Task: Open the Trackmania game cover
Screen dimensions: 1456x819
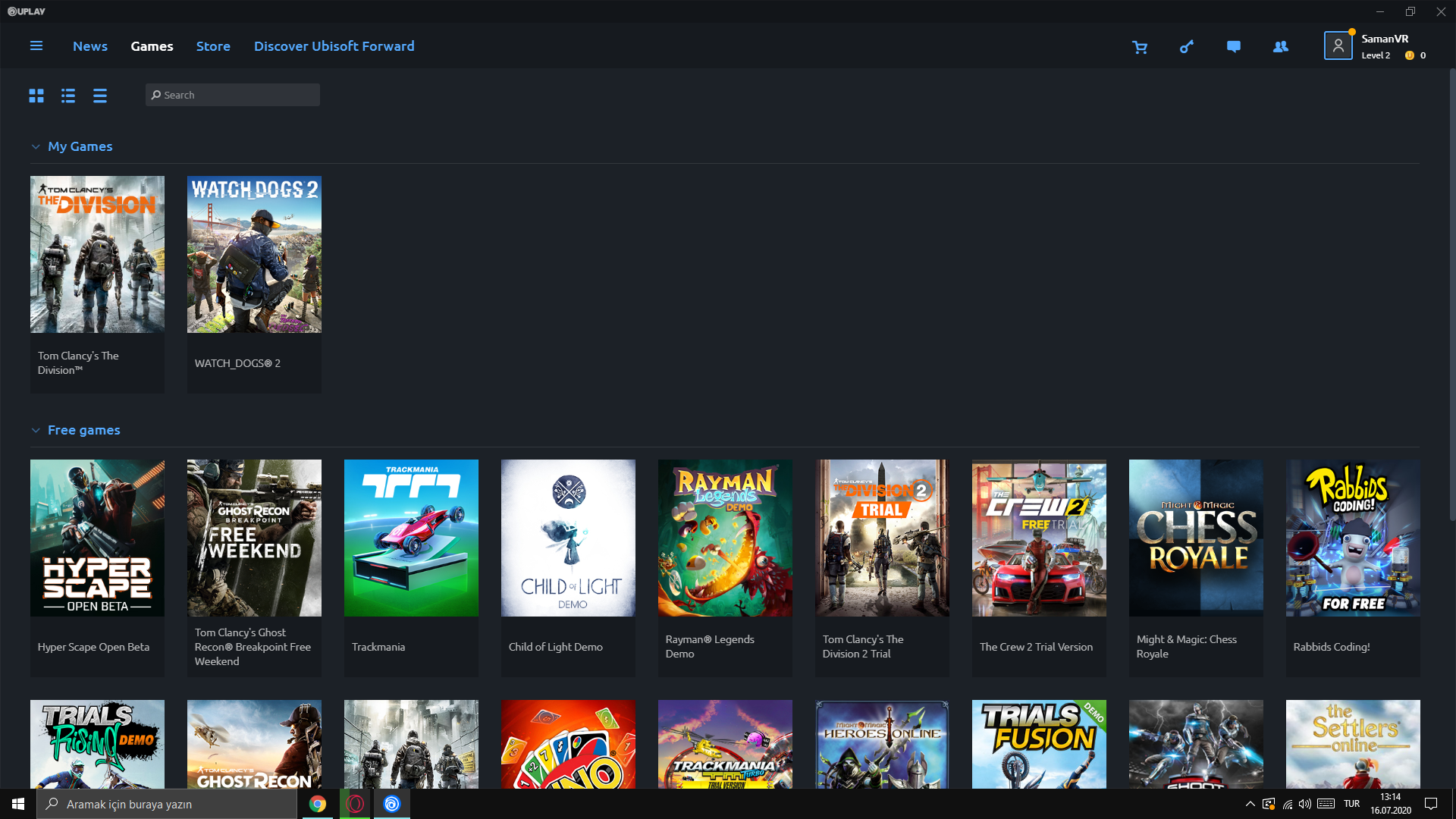Action: click(x=411, y=538)
